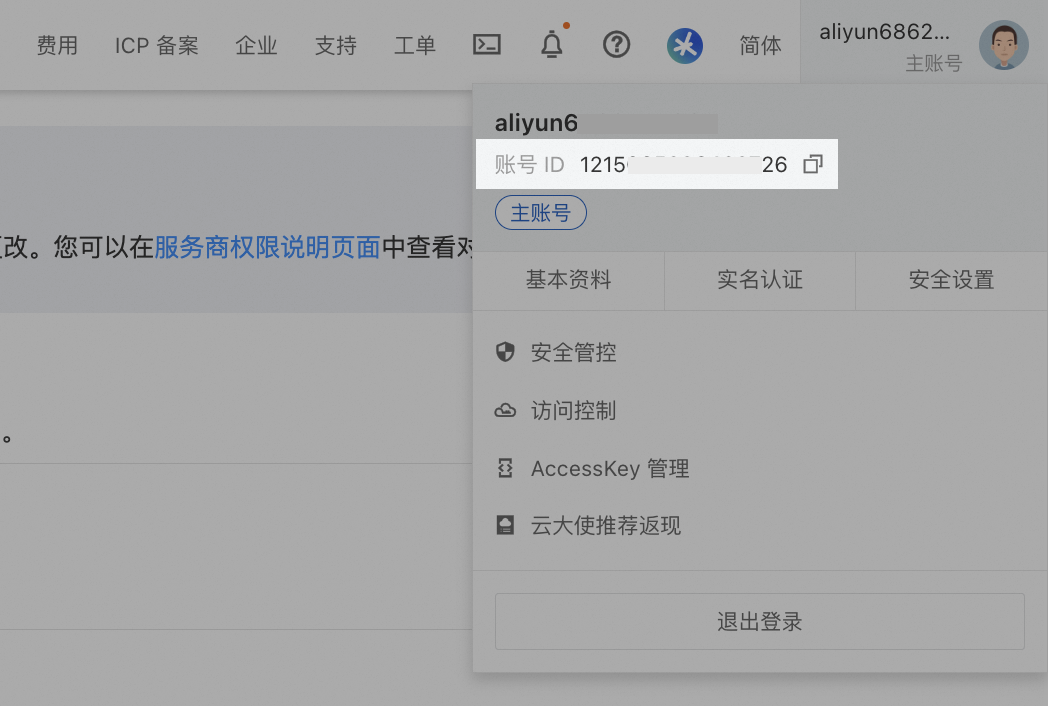Open the 费用 menu
This screenshot has width=1048, height=706.
(x=57, y=45)
